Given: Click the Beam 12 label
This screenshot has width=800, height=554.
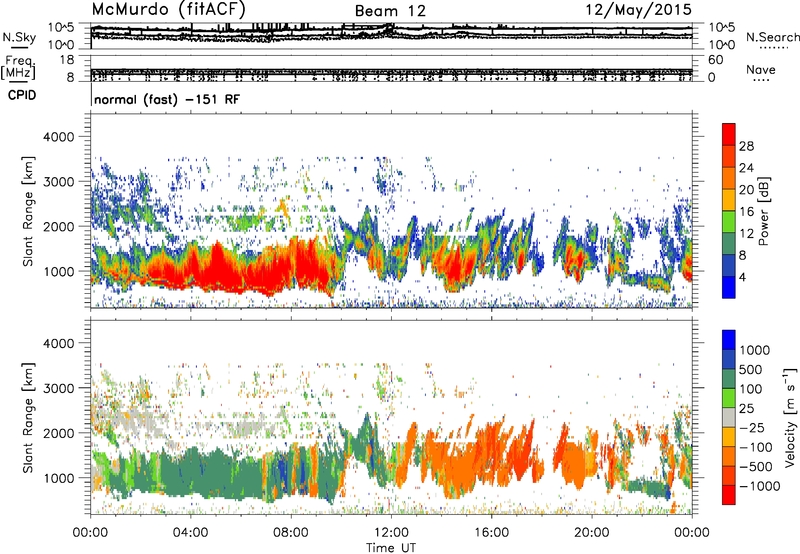Looking at the screenshot, I should pos(390,11).
